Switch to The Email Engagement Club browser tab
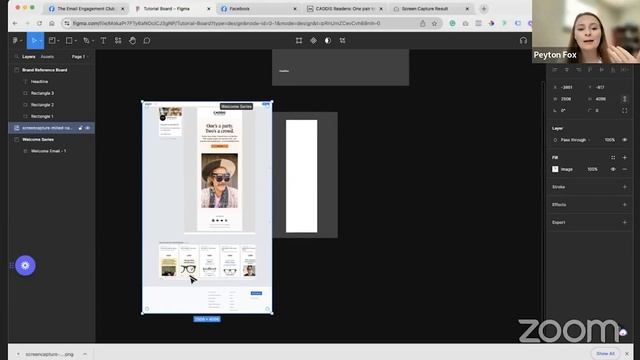The height and width of the screenshot is (360, 640). click(85, 9)
